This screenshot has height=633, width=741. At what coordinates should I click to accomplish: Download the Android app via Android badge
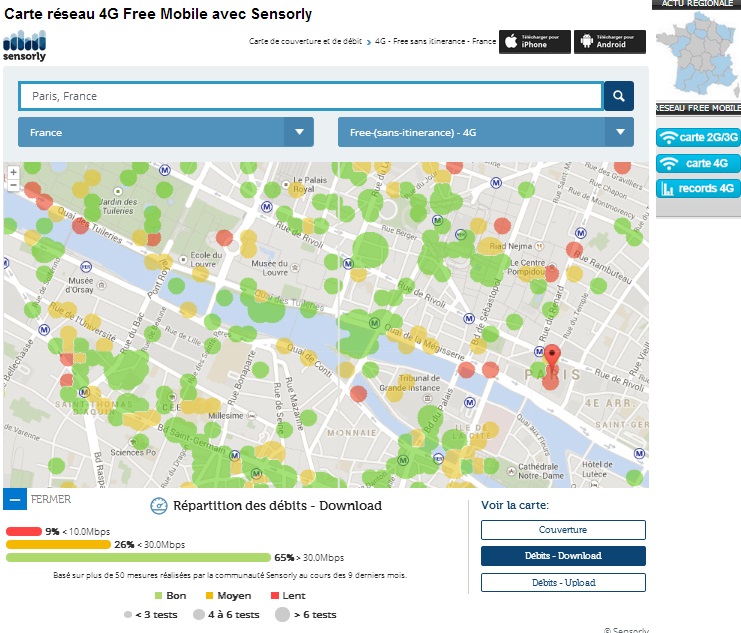[x=609, y=41]
